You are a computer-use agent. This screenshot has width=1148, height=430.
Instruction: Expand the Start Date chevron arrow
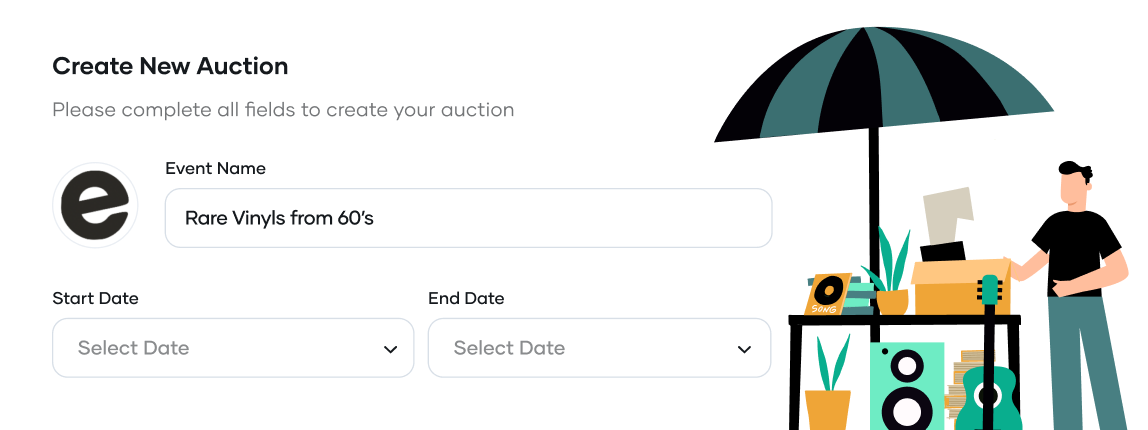click(390, 349)
